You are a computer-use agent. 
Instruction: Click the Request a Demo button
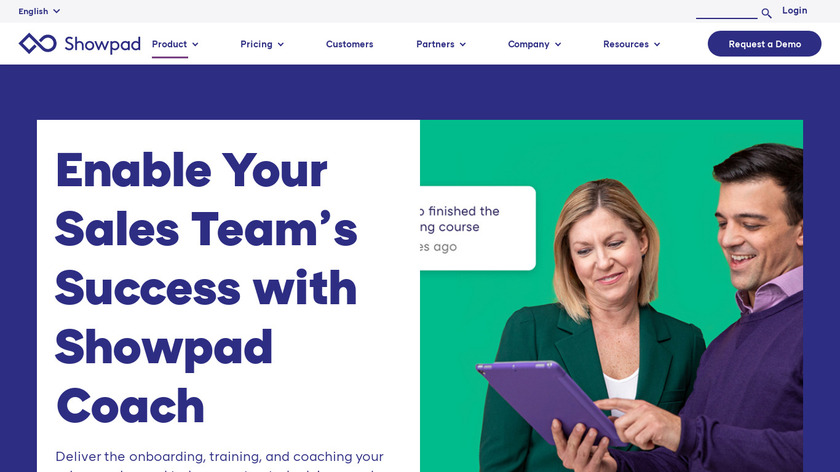pos(764,44)
